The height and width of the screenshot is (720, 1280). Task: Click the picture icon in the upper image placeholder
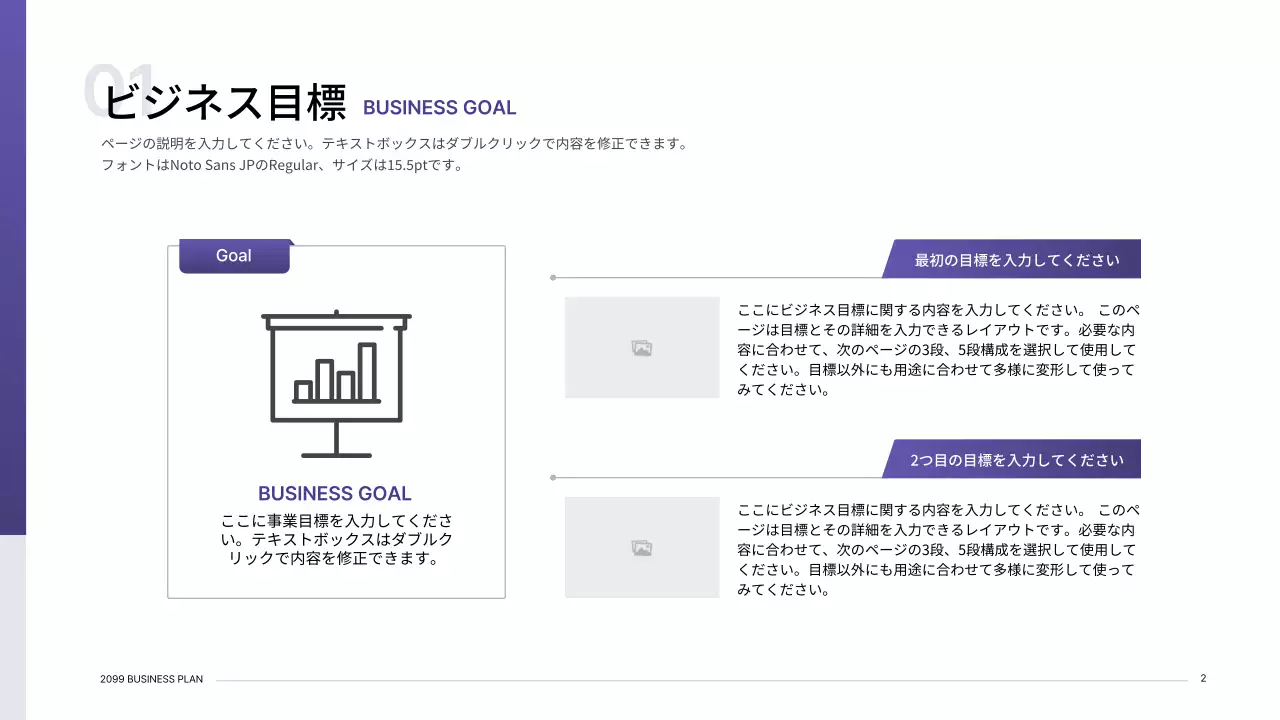[642, 348]
